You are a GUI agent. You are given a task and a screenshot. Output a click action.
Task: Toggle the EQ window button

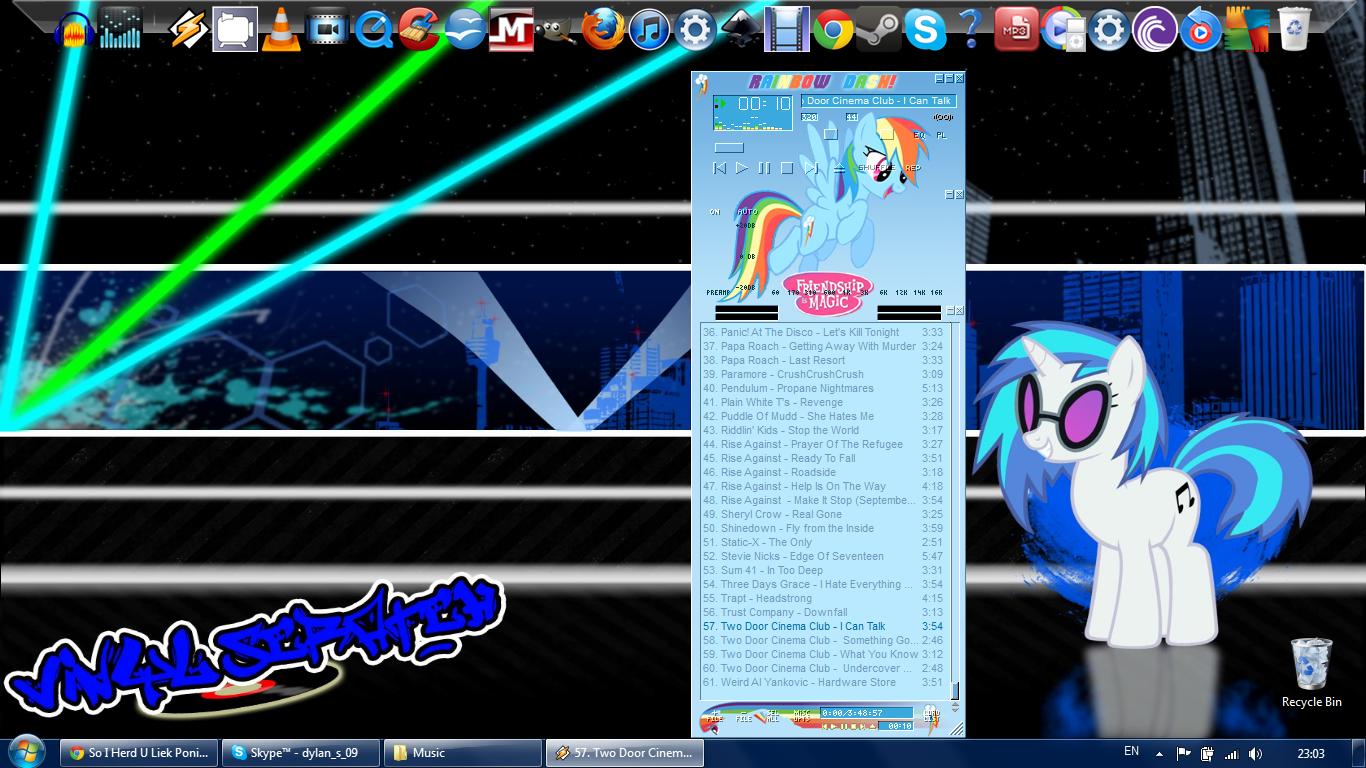pos(919,135)
